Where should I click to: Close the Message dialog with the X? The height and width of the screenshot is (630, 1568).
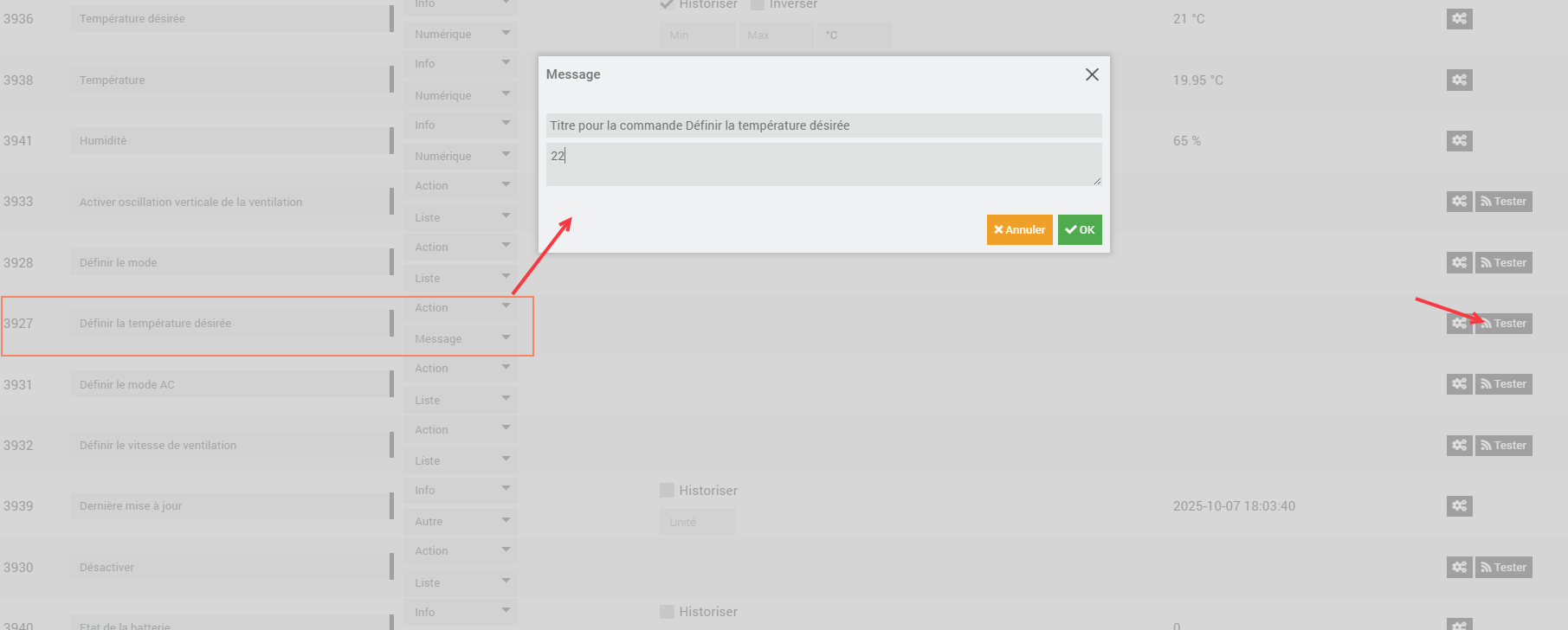point(1092,74)
